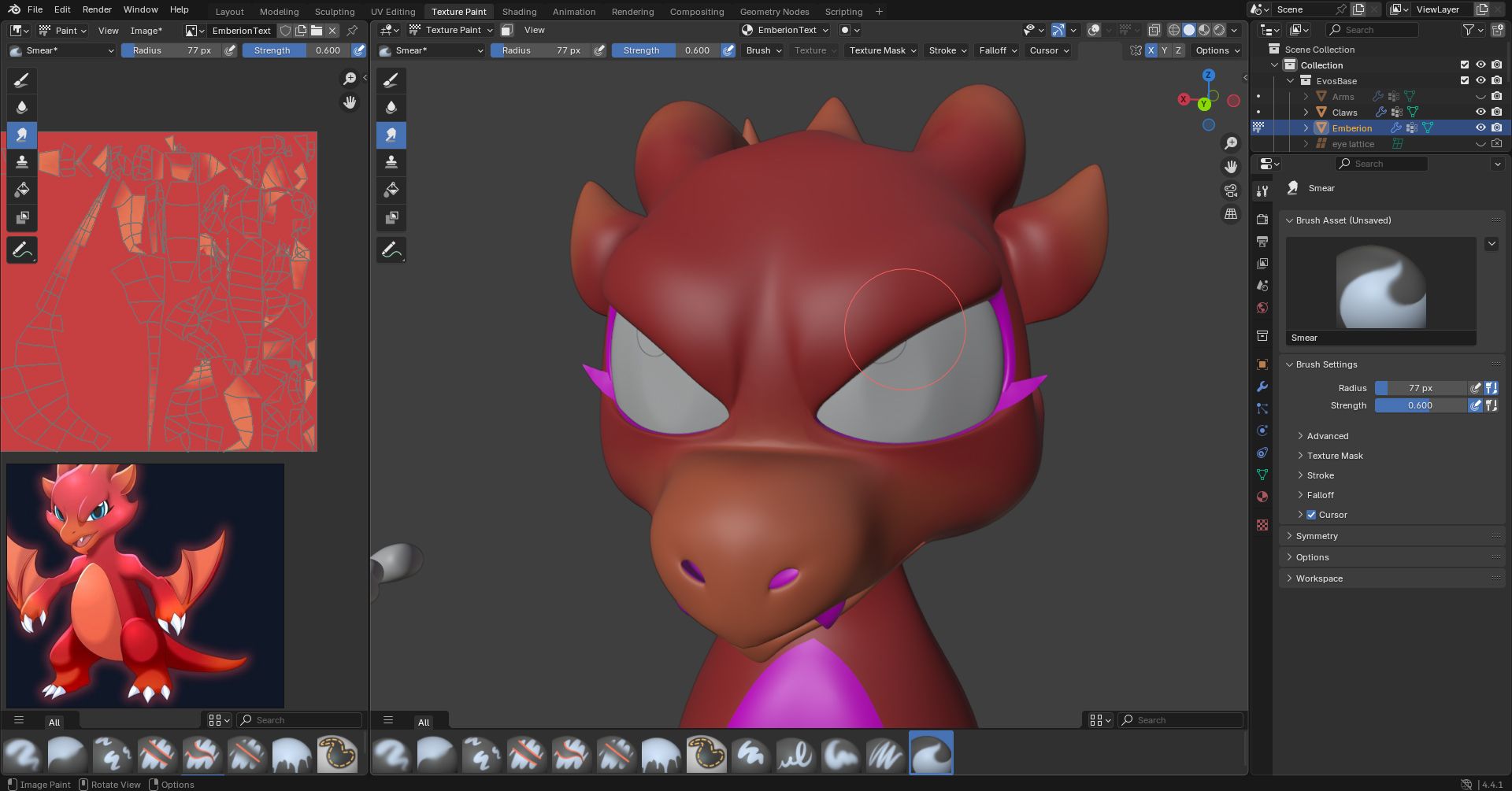The height and width of the screenshot is (791, 1512).
Task: Switch viewport shading to rendered mode
Action: [1219, 30]
